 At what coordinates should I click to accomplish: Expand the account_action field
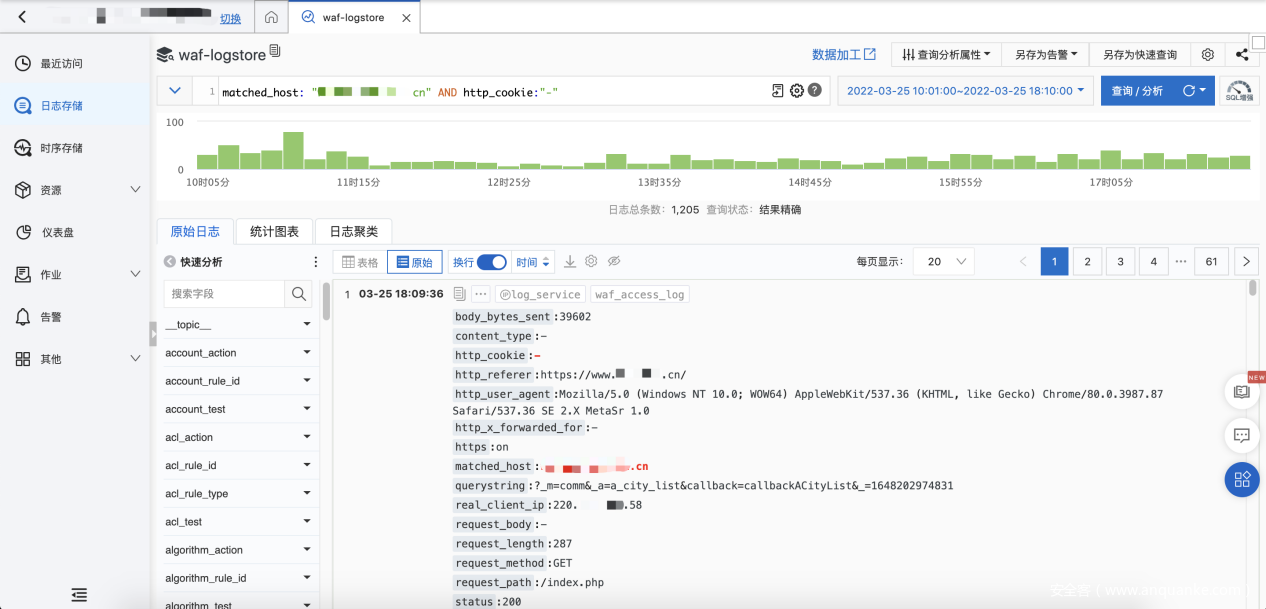(307, 353)
